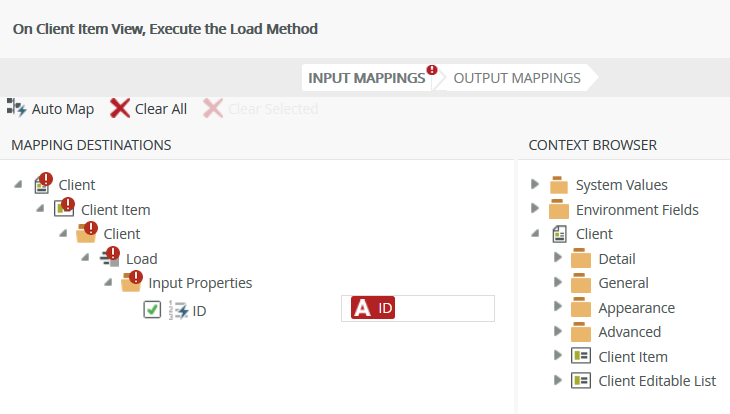This screenshot has height=414, width=730.
Task: Select the Advanced folder item
Action: [629, 332]
